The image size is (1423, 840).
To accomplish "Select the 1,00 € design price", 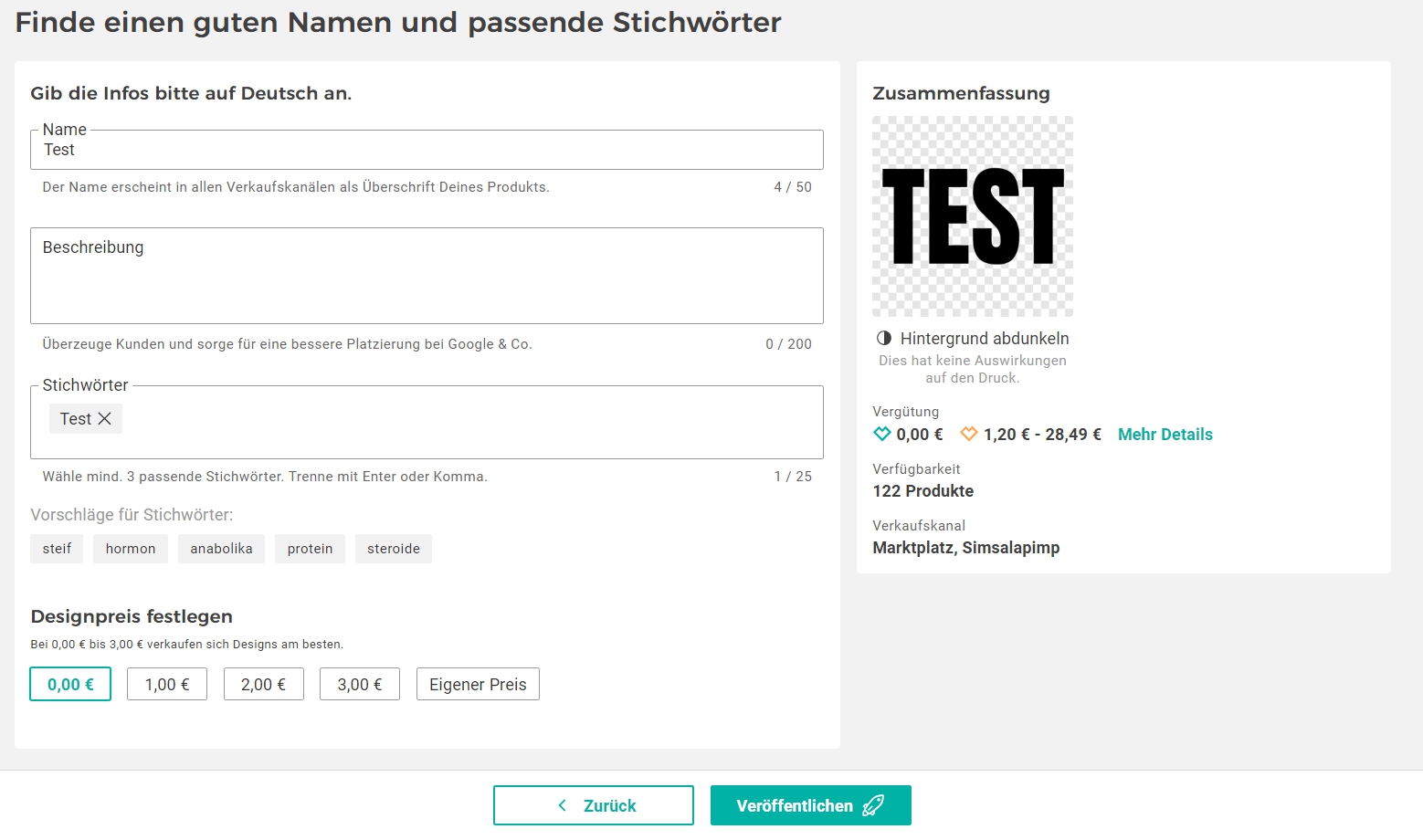I will 167,685.
